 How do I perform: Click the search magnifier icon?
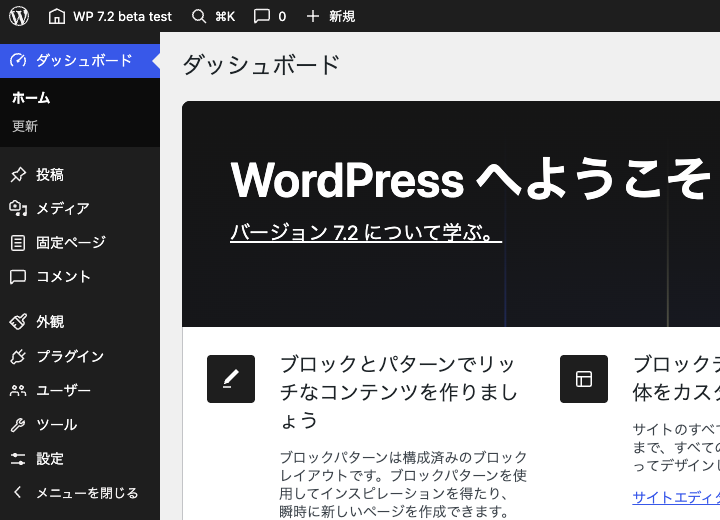click(199, 17)
